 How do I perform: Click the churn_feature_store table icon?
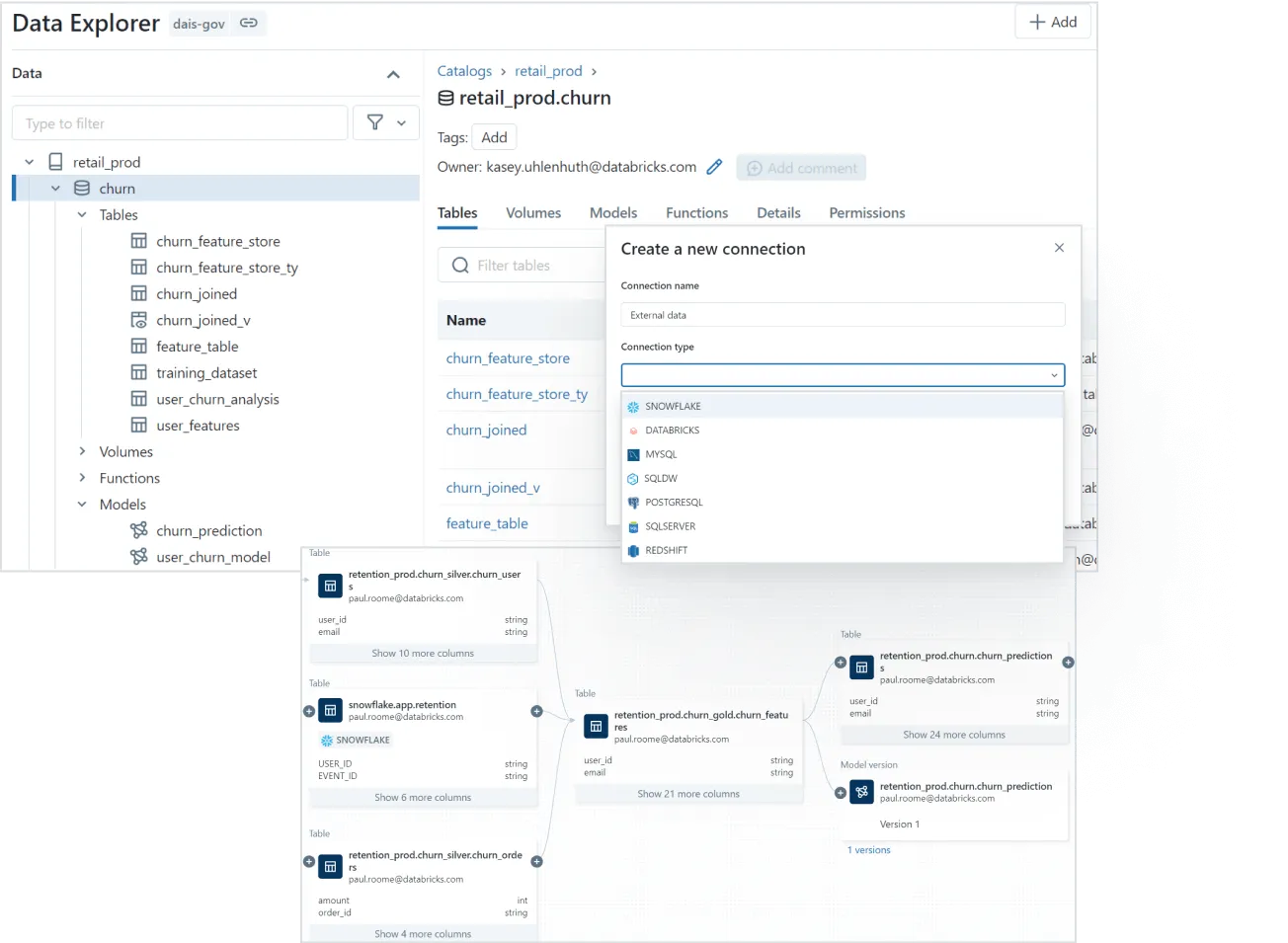coord(139,241)
